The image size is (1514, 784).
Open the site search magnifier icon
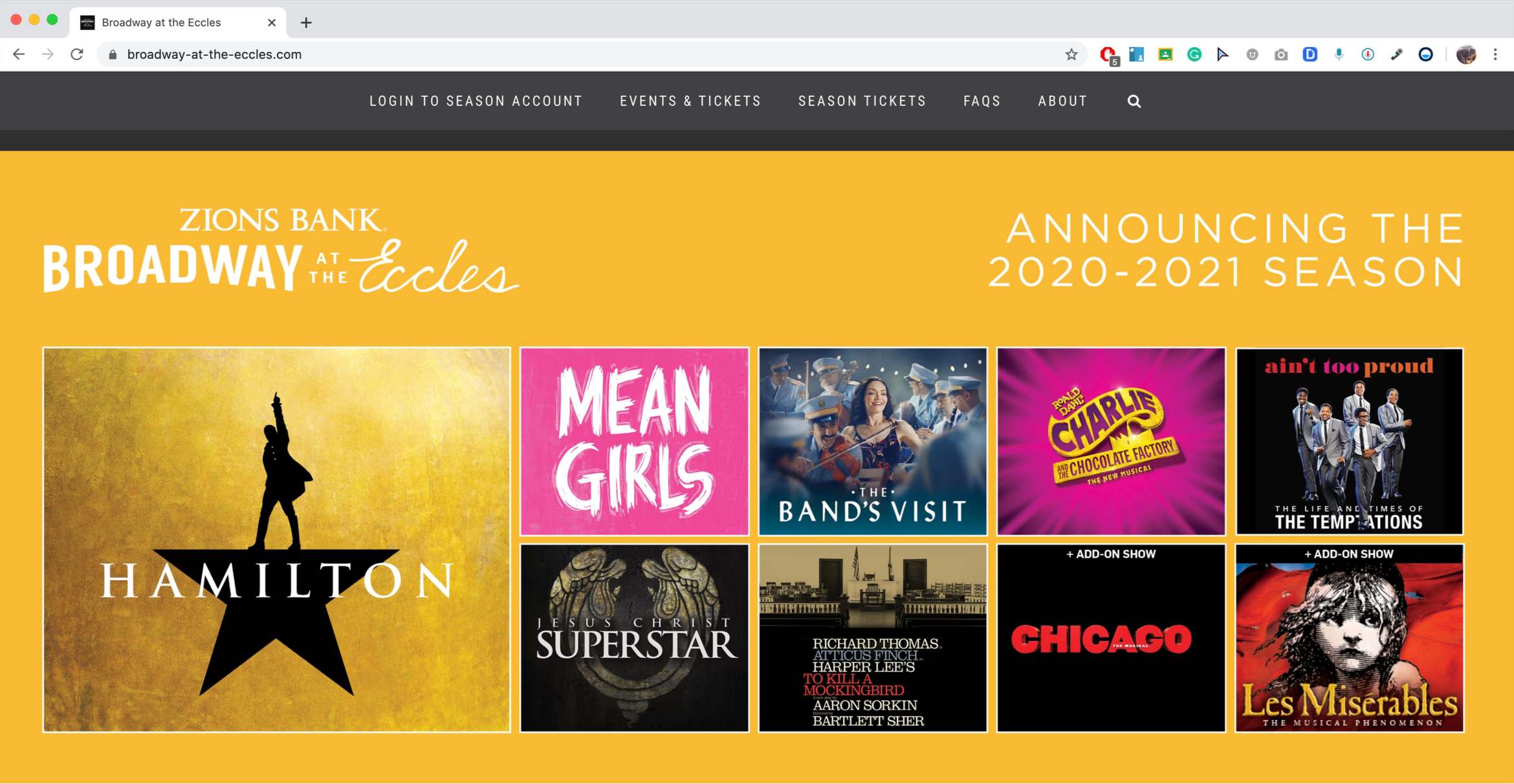(x=1134, y=101)
